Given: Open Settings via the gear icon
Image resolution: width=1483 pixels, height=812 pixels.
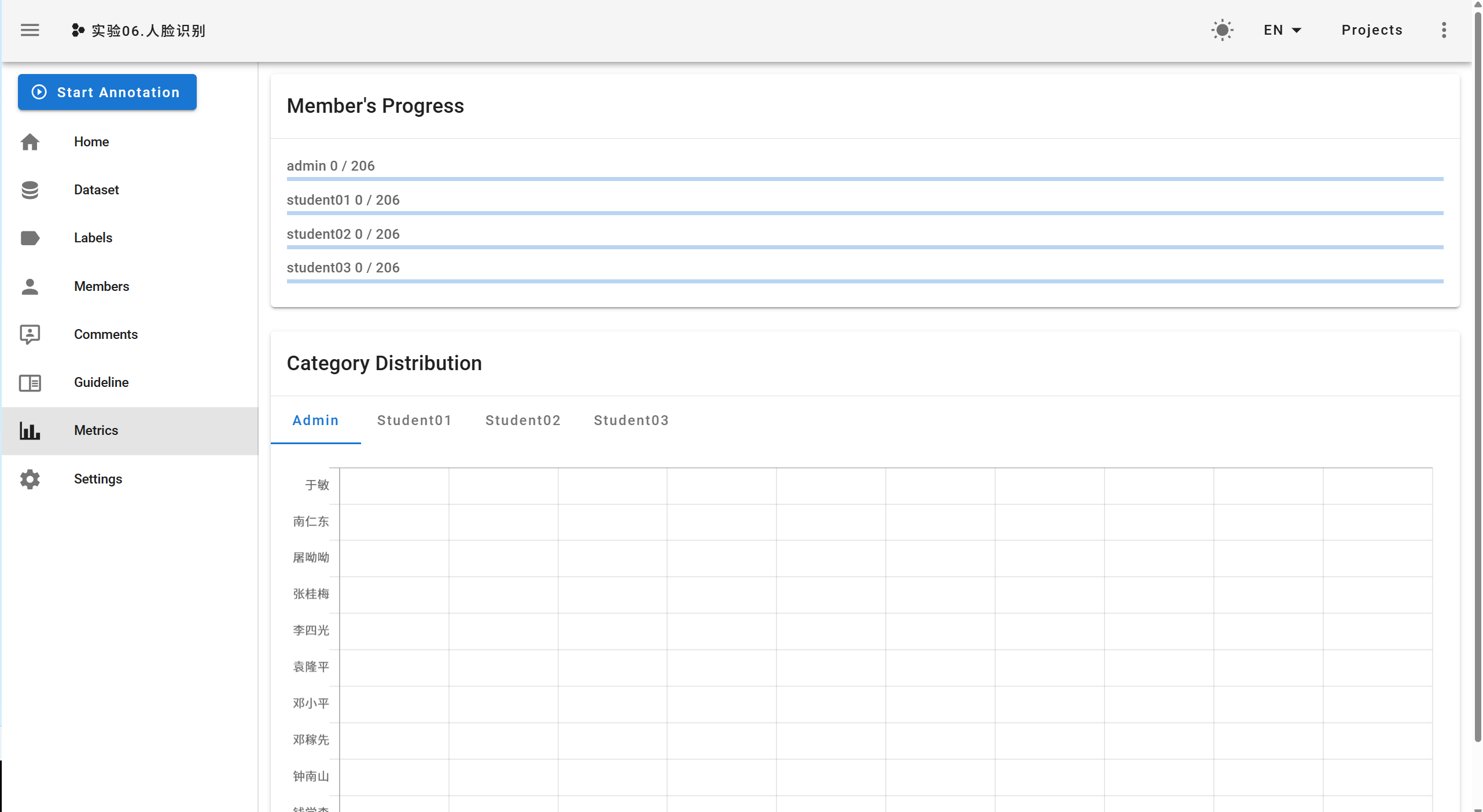Looking at the screenshot, I should point(30,479).
